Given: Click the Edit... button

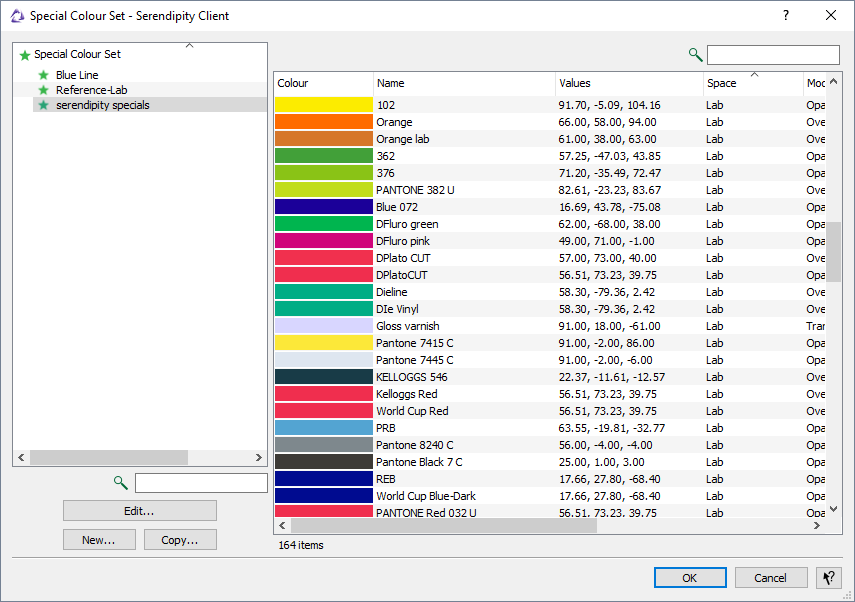Looking at the screenshot, I should click(140, 511).
